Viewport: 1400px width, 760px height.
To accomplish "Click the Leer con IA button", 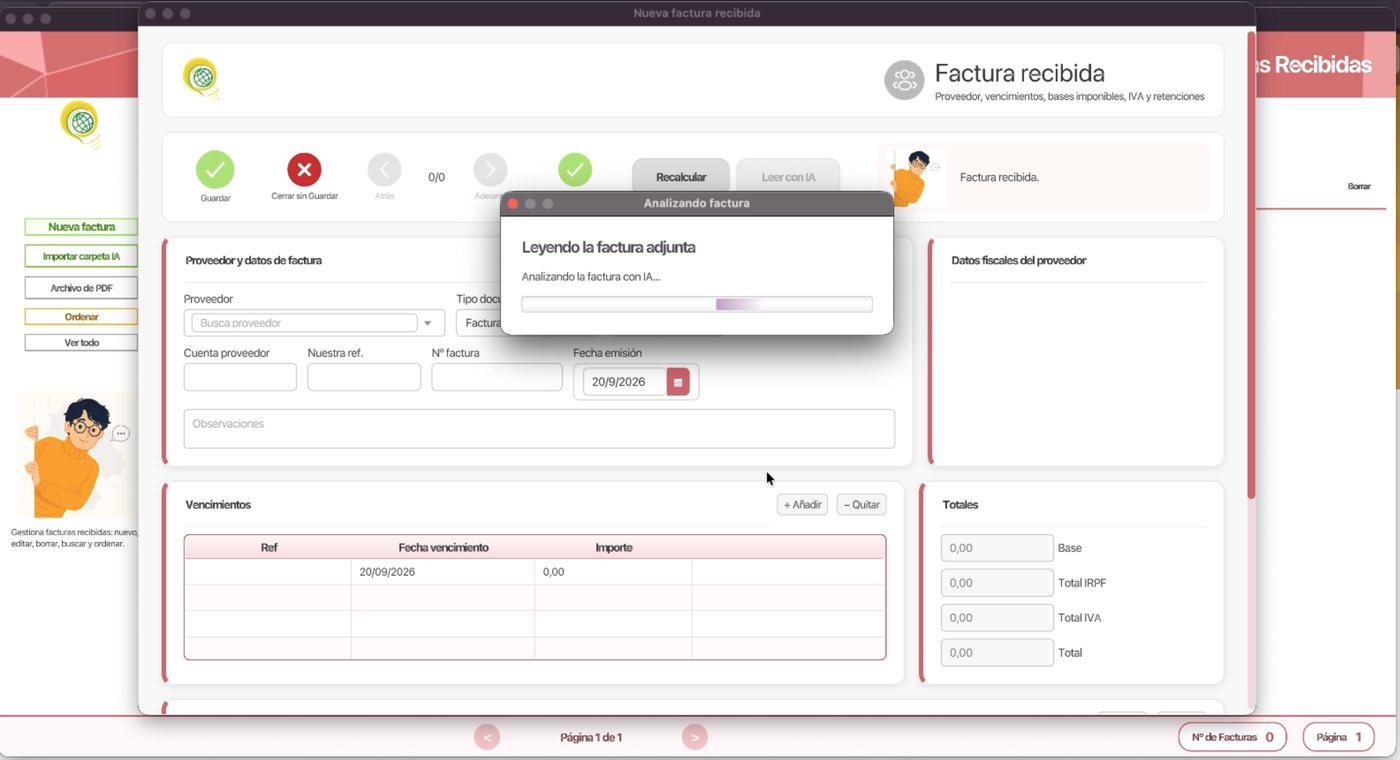I will (x=788, y=177).
